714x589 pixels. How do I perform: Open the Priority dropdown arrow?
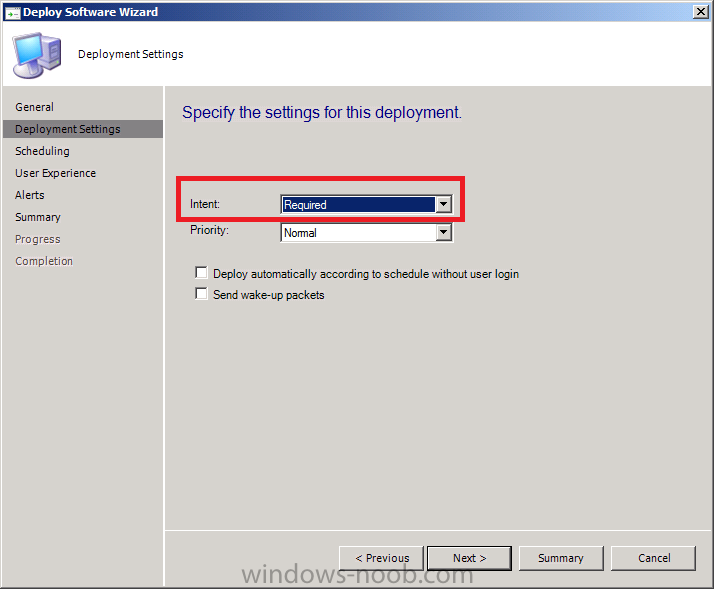(x=443, y=233)
